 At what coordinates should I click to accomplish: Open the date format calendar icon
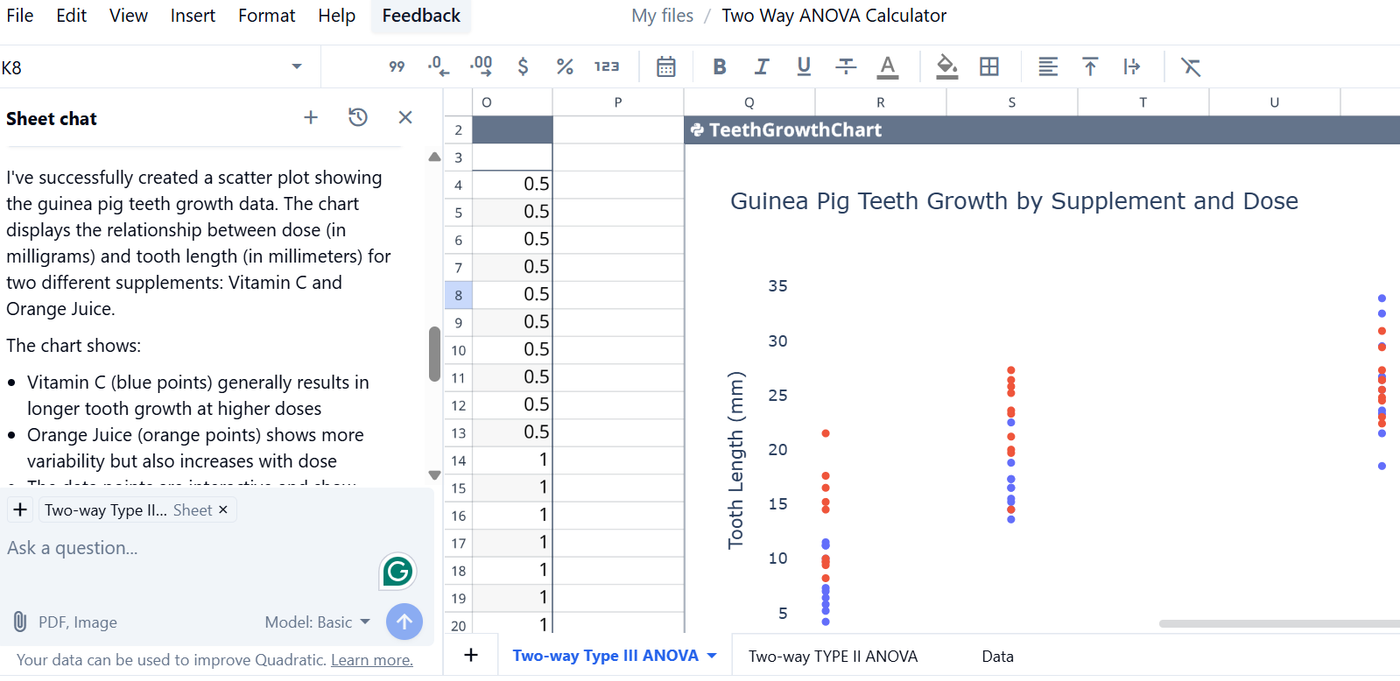(666, 67)
